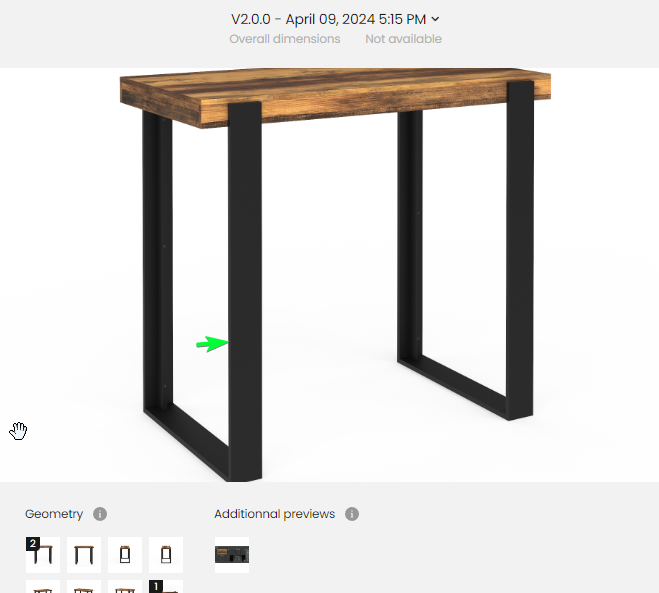This screenshot has height=593, width=659.
Task: Select third thumbnail in second Geometry row
Action: (x=125, y=586)
